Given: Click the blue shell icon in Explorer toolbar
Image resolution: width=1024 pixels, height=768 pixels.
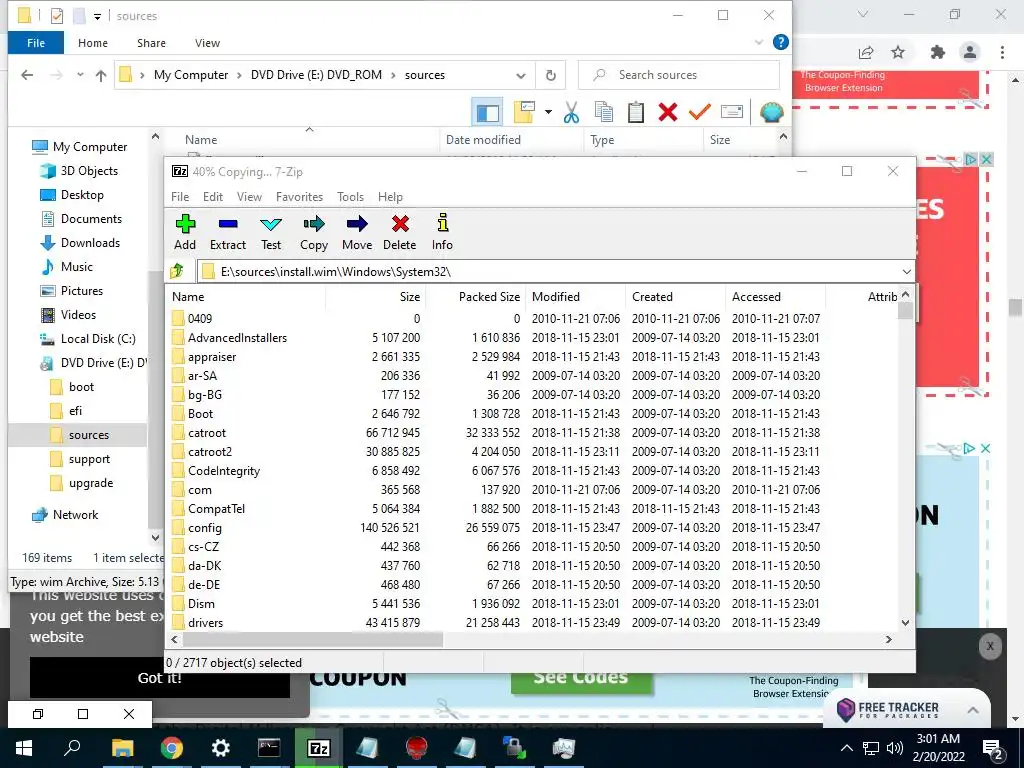Looking at the screenshot, I should [x=771, y=112].
